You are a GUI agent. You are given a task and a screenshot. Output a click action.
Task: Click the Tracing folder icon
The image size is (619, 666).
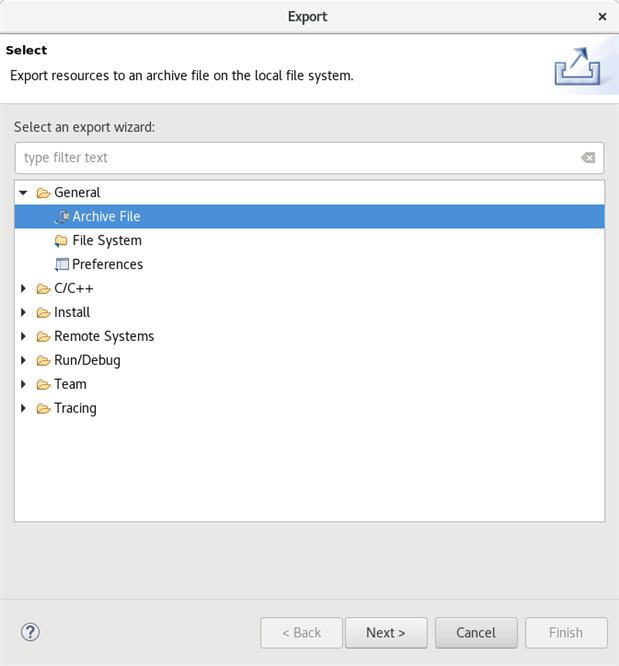[x=43, y=408]
